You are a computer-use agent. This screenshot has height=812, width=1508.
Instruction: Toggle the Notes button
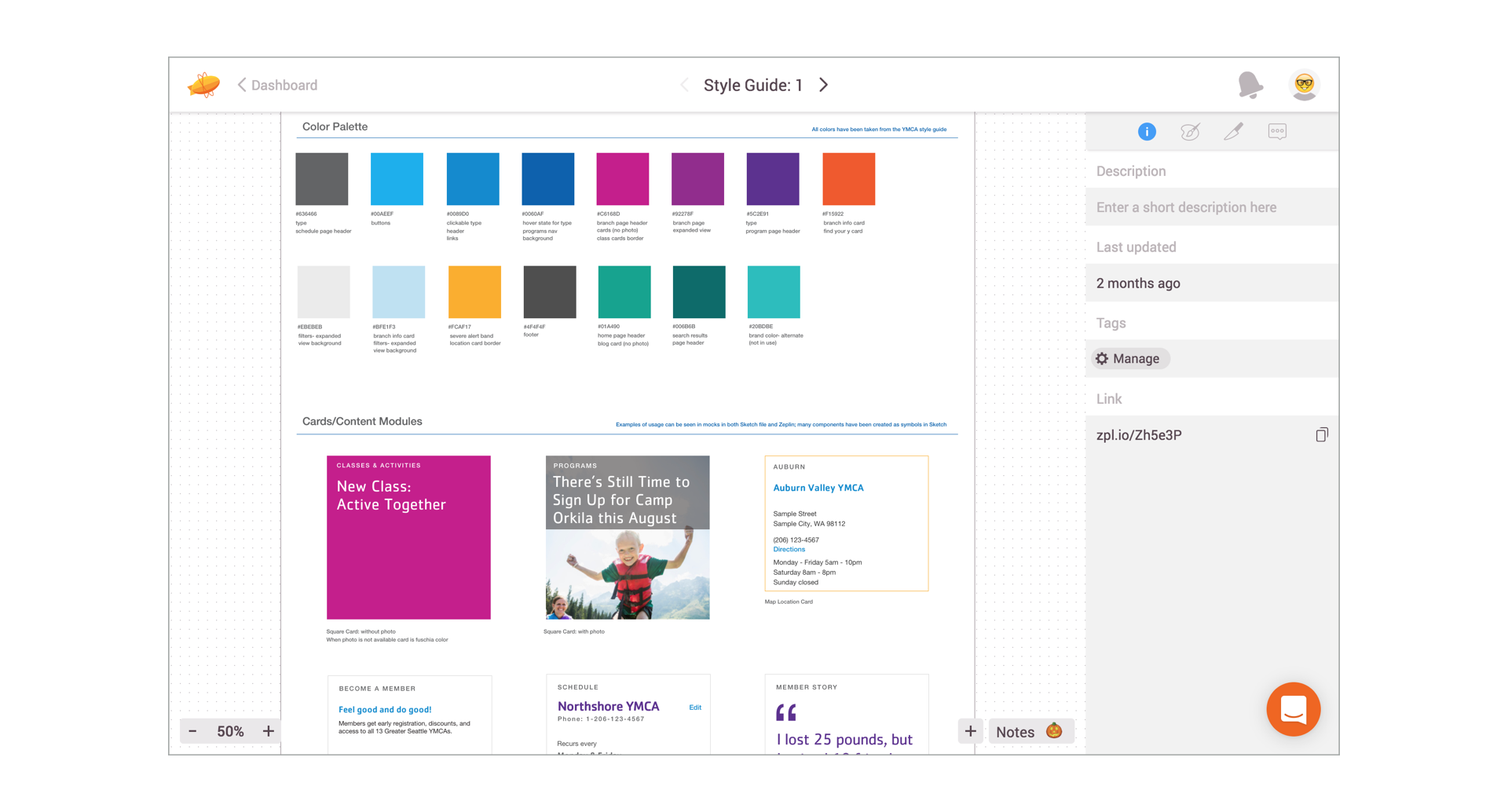pos(1030,731)
